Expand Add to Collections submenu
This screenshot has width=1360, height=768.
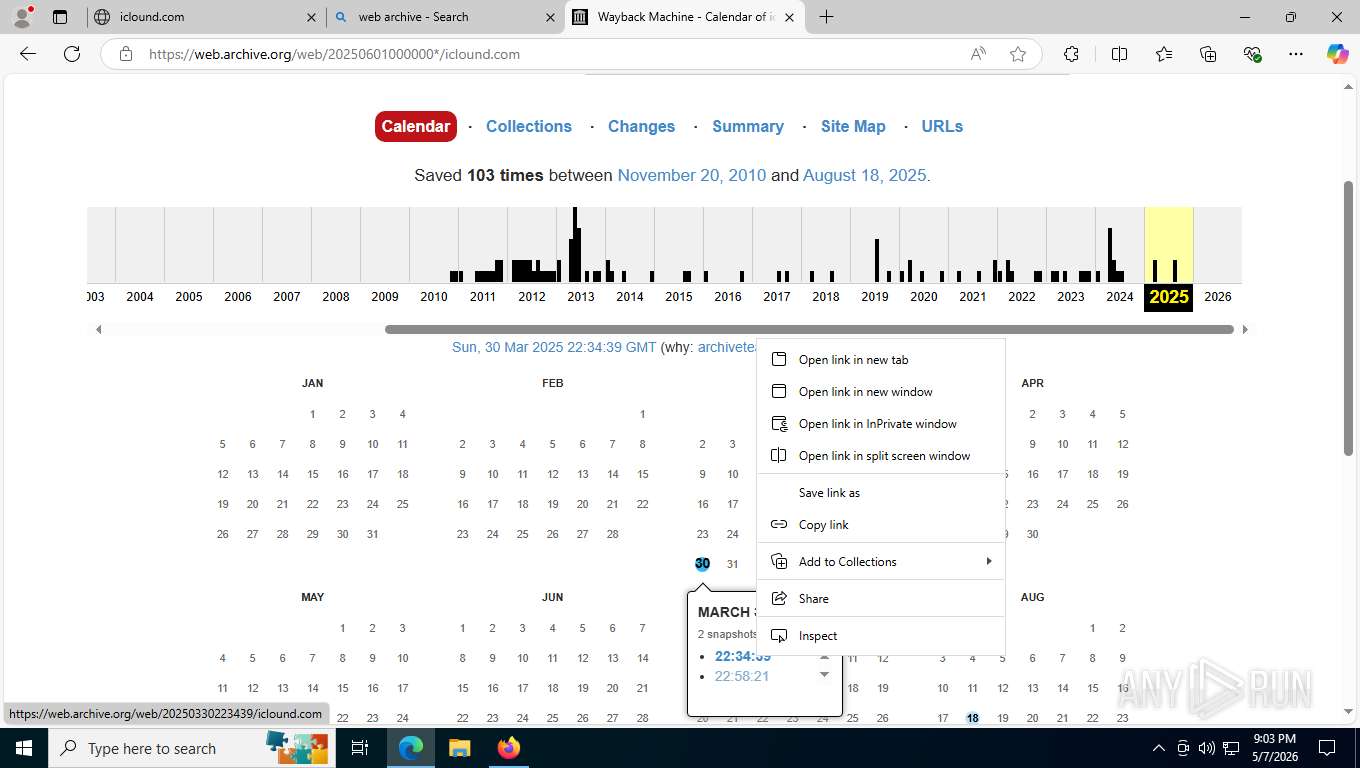coord(881,562)
